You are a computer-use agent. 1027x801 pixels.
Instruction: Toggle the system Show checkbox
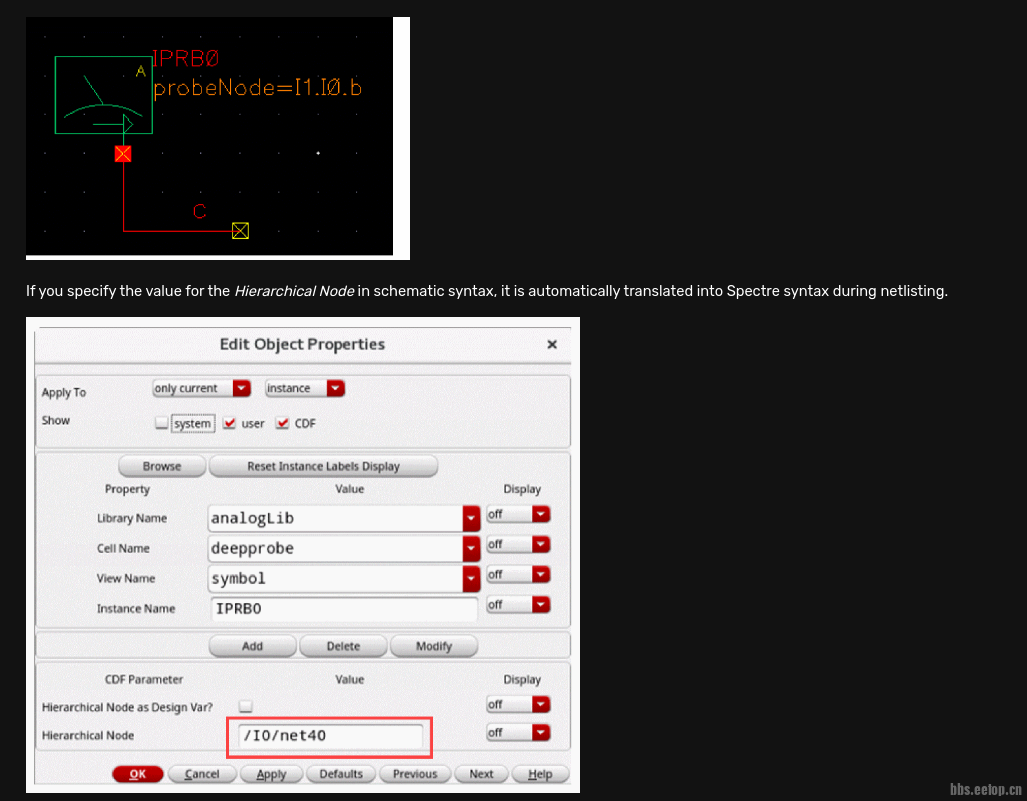tap(162, 422)
